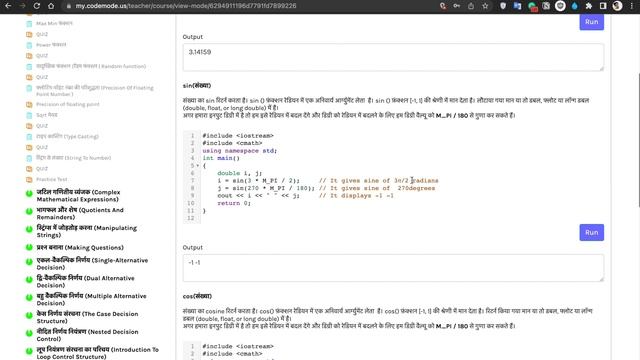
Task: Expand the Single-Alternative Decision chapter
Action: (92, 264)
